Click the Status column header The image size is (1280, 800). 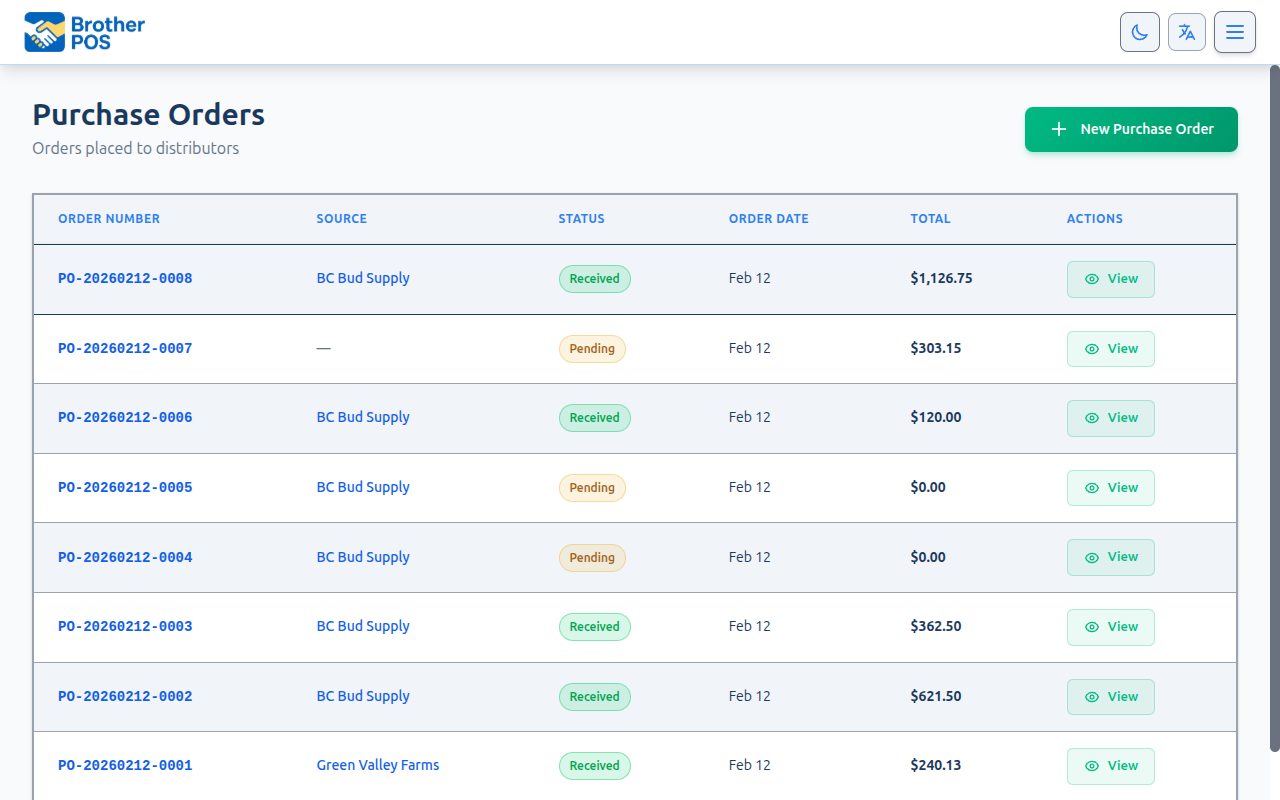click(x=581, y=219)
